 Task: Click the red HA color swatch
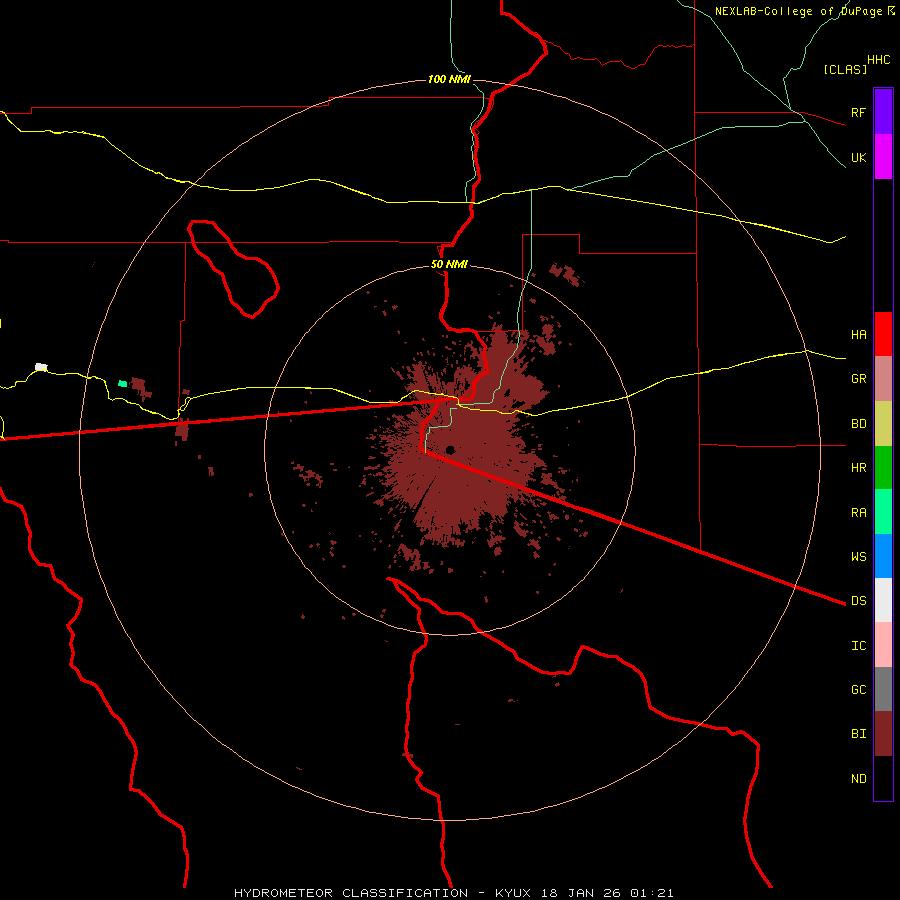click(x=883, y=334)
